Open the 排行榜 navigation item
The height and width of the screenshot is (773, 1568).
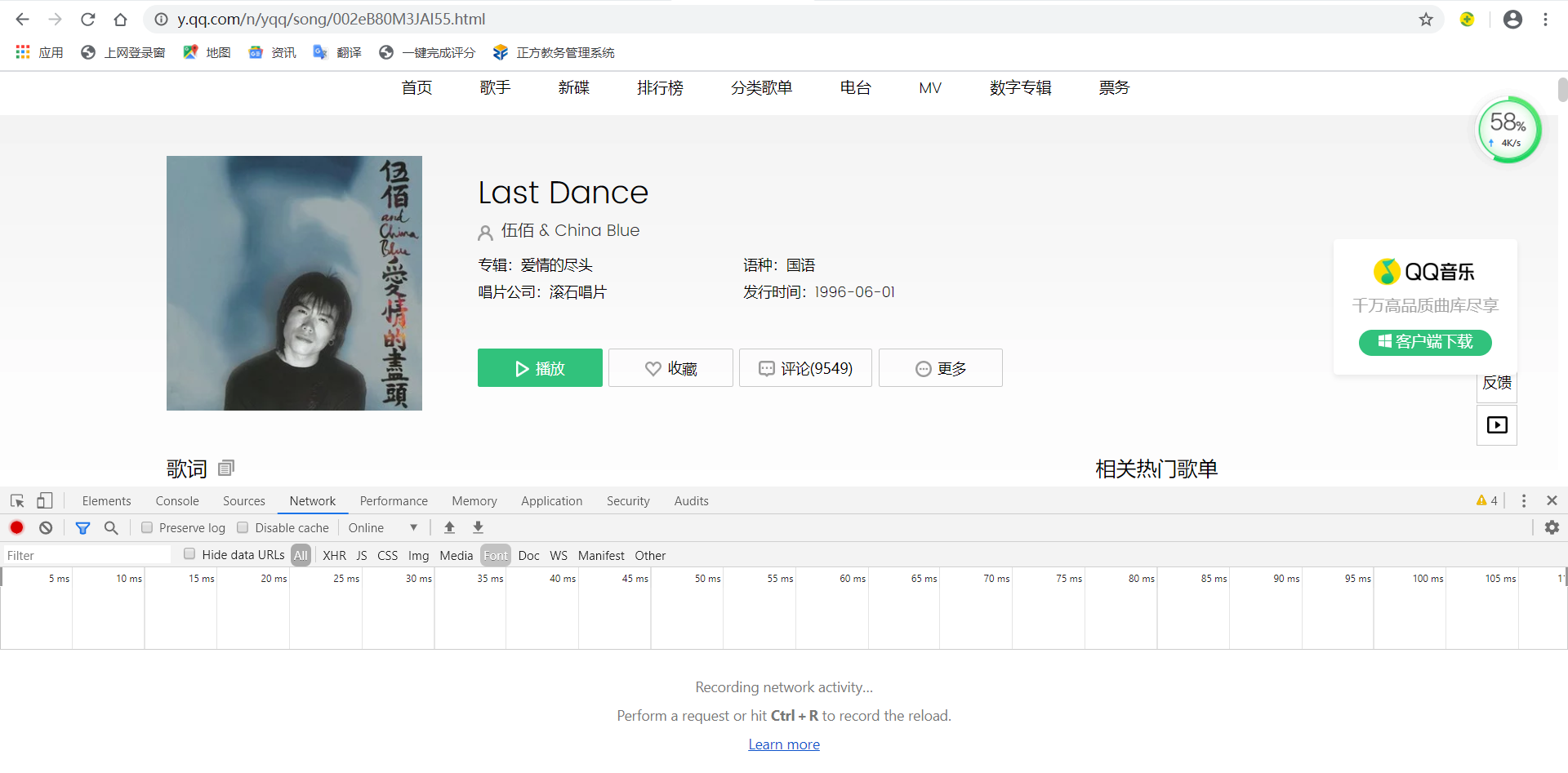click(x=660, y=87)
